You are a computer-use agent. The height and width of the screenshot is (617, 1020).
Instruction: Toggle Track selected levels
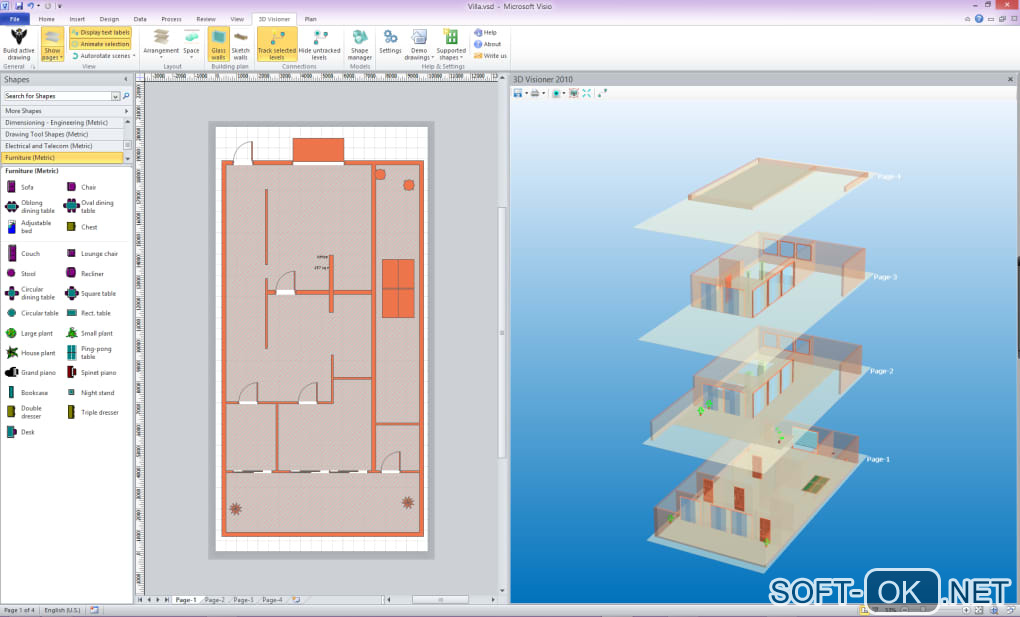click(x=277, y=44)
